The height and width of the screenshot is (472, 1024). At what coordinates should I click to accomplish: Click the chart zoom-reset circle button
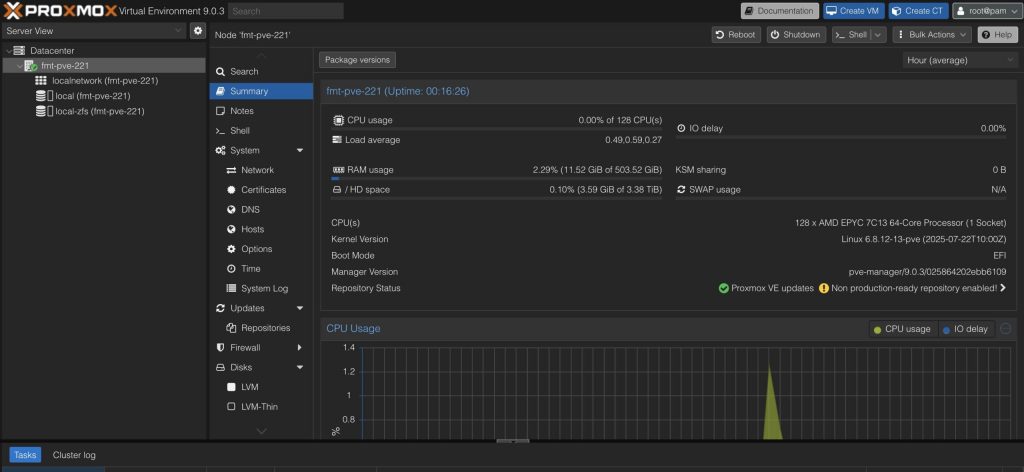[1006, 329]
